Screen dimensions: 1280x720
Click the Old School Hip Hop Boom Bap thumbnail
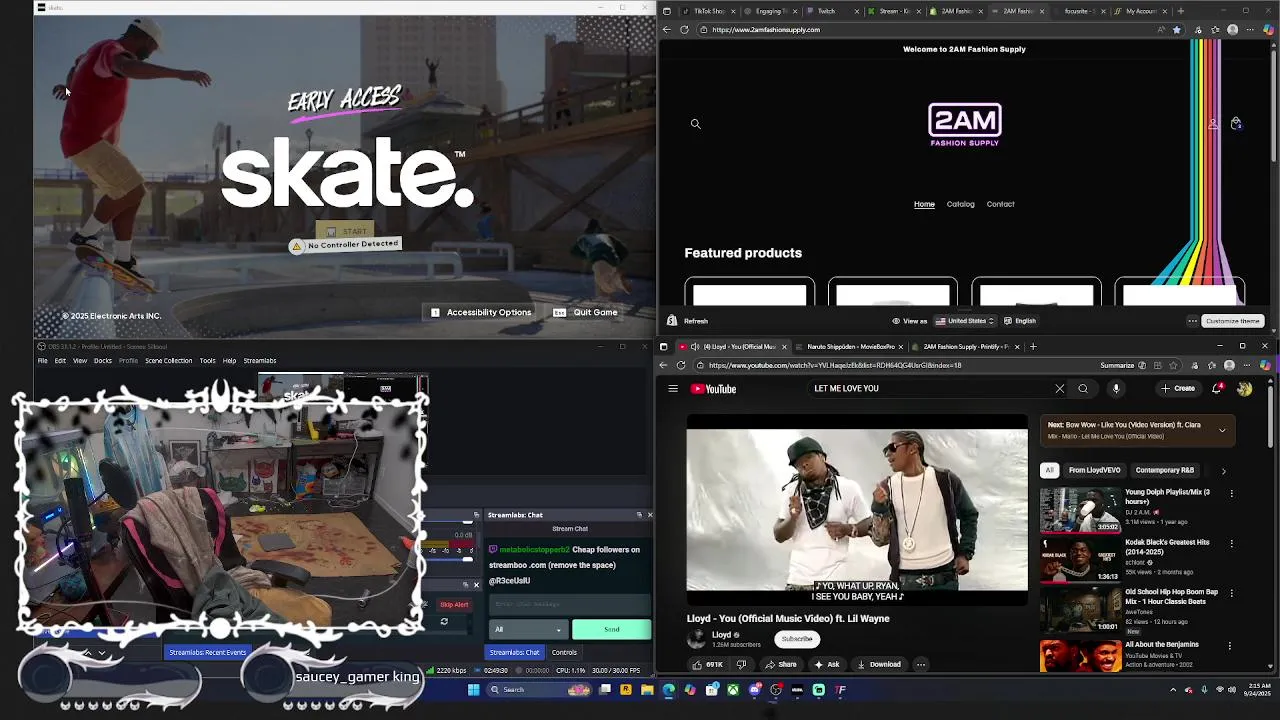pos(1080,610)
